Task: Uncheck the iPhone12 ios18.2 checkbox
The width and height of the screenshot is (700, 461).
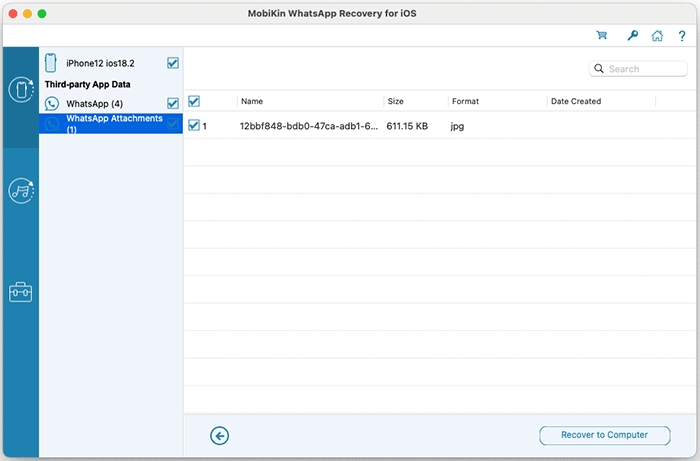Action: click(x=173, y=63)
